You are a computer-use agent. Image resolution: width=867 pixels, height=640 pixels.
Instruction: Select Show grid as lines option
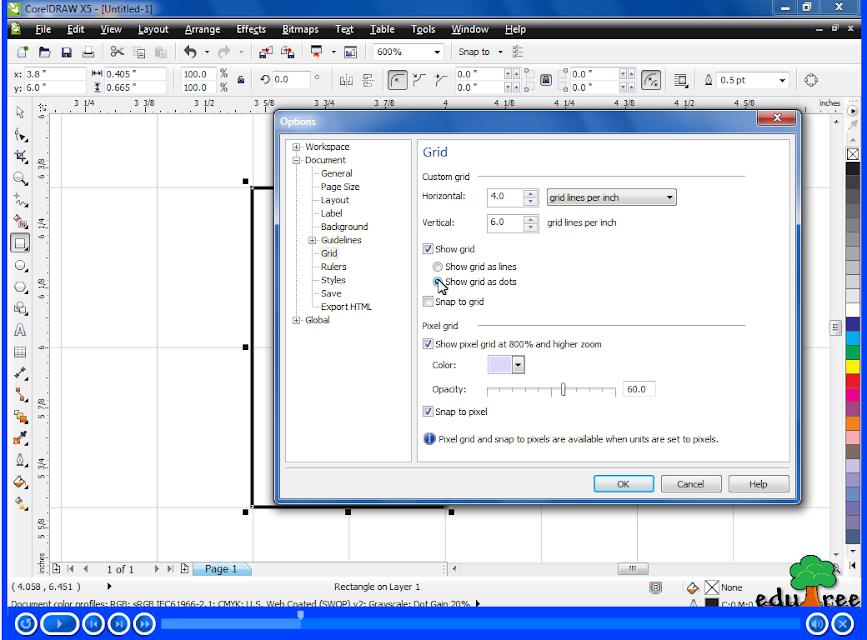437,267
